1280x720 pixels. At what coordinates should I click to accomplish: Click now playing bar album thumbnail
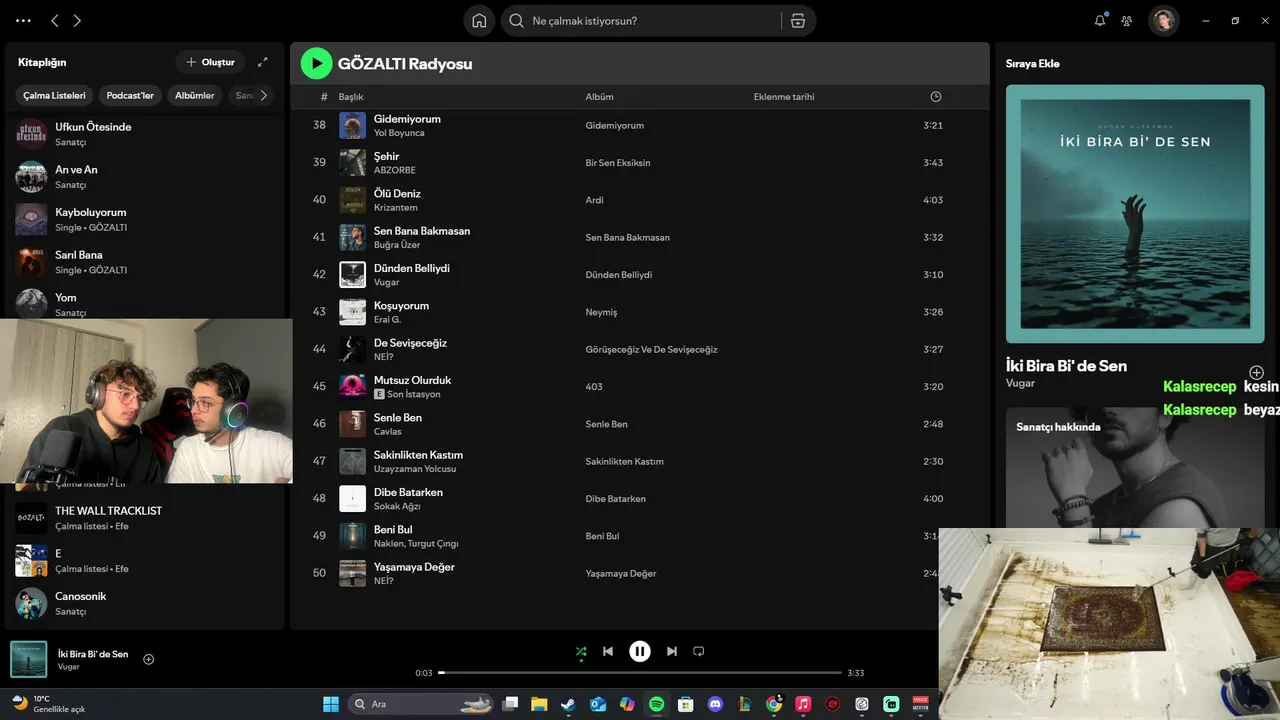29,659
